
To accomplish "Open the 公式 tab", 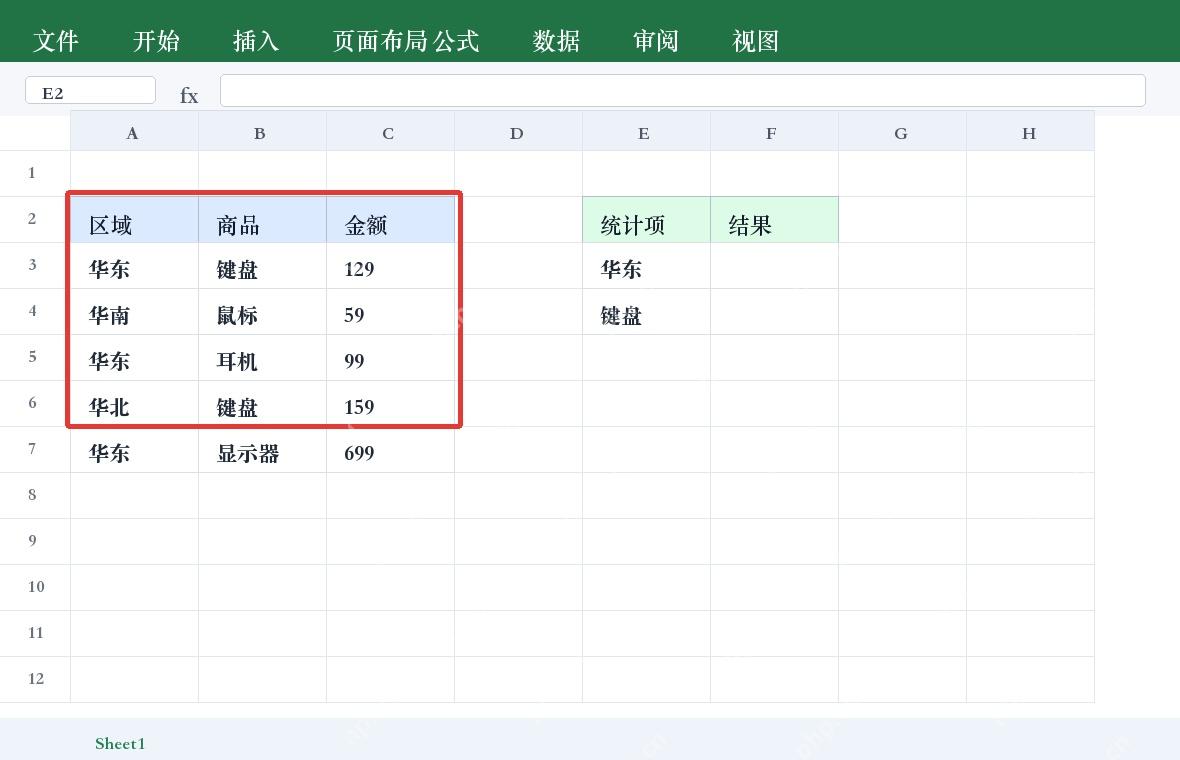I will pos(456,41).
